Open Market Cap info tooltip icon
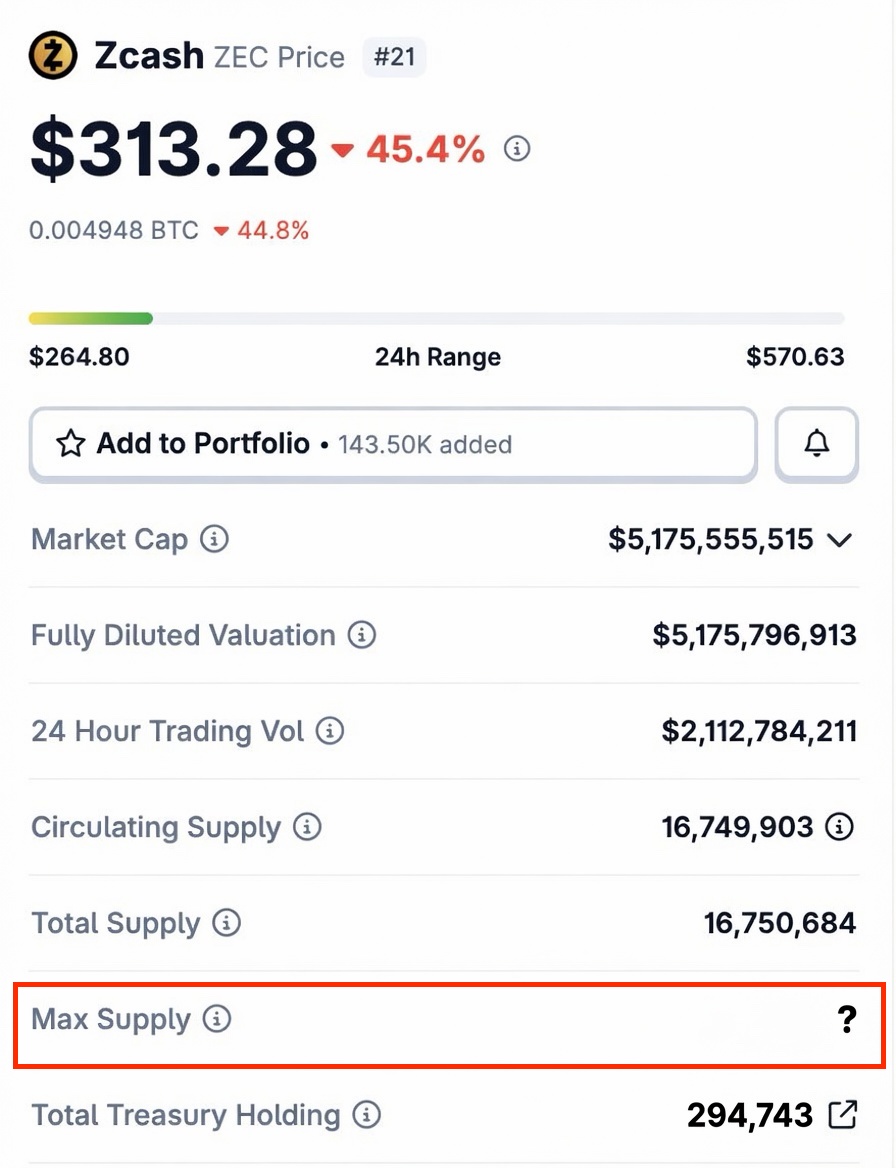The width and height of the screenshot is (896, 1168). pyautogui.click(x=214, y=539)
